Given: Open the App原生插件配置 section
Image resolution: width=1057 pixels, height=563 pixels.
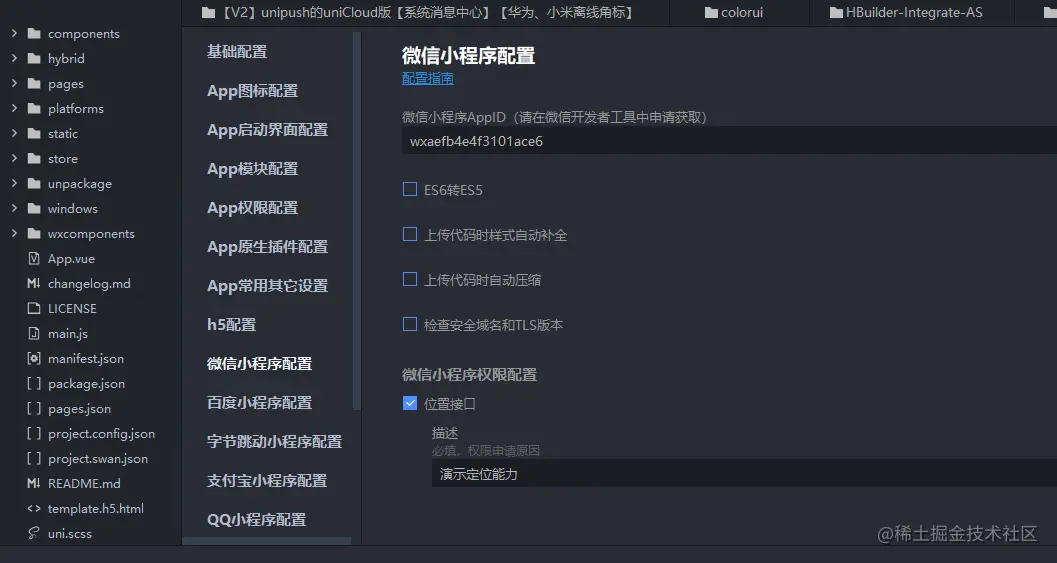Looking at the screenshot, I should click(267, 247).
